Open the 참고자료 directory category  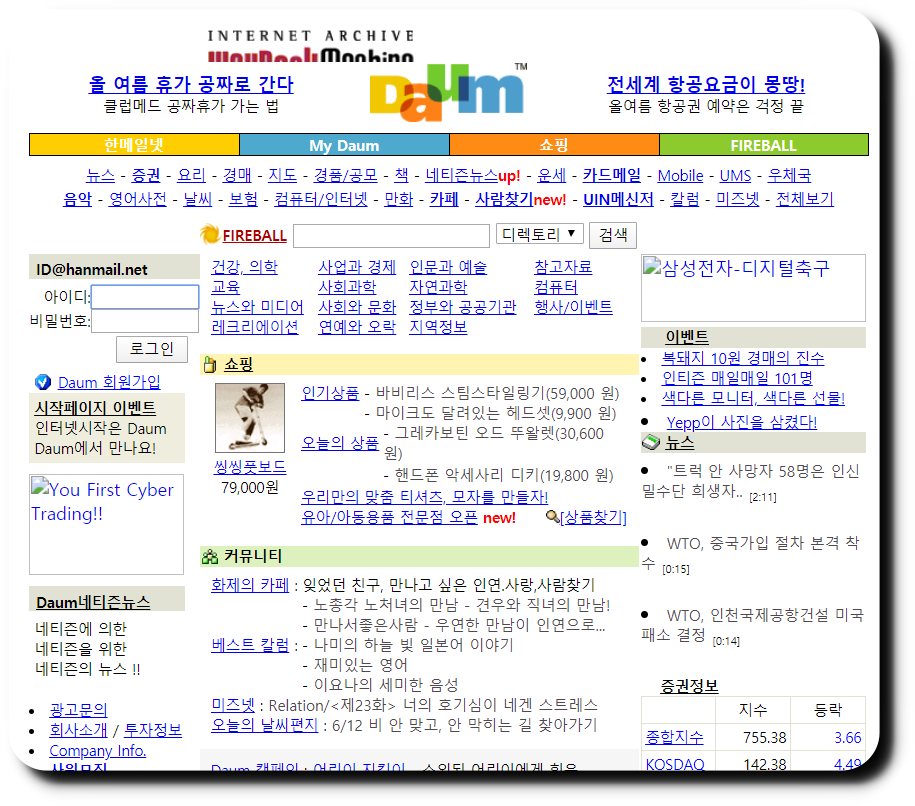click(x=563, y=267)
